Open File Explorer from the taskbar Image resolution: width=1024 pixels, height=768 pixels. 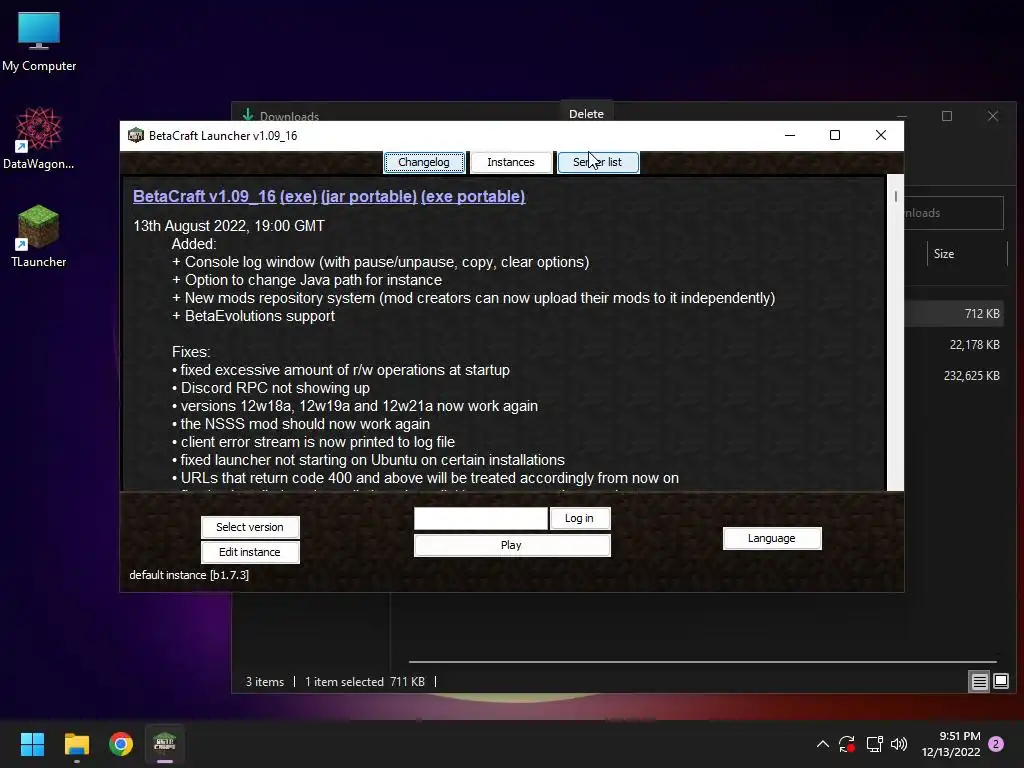click(76, 744)
